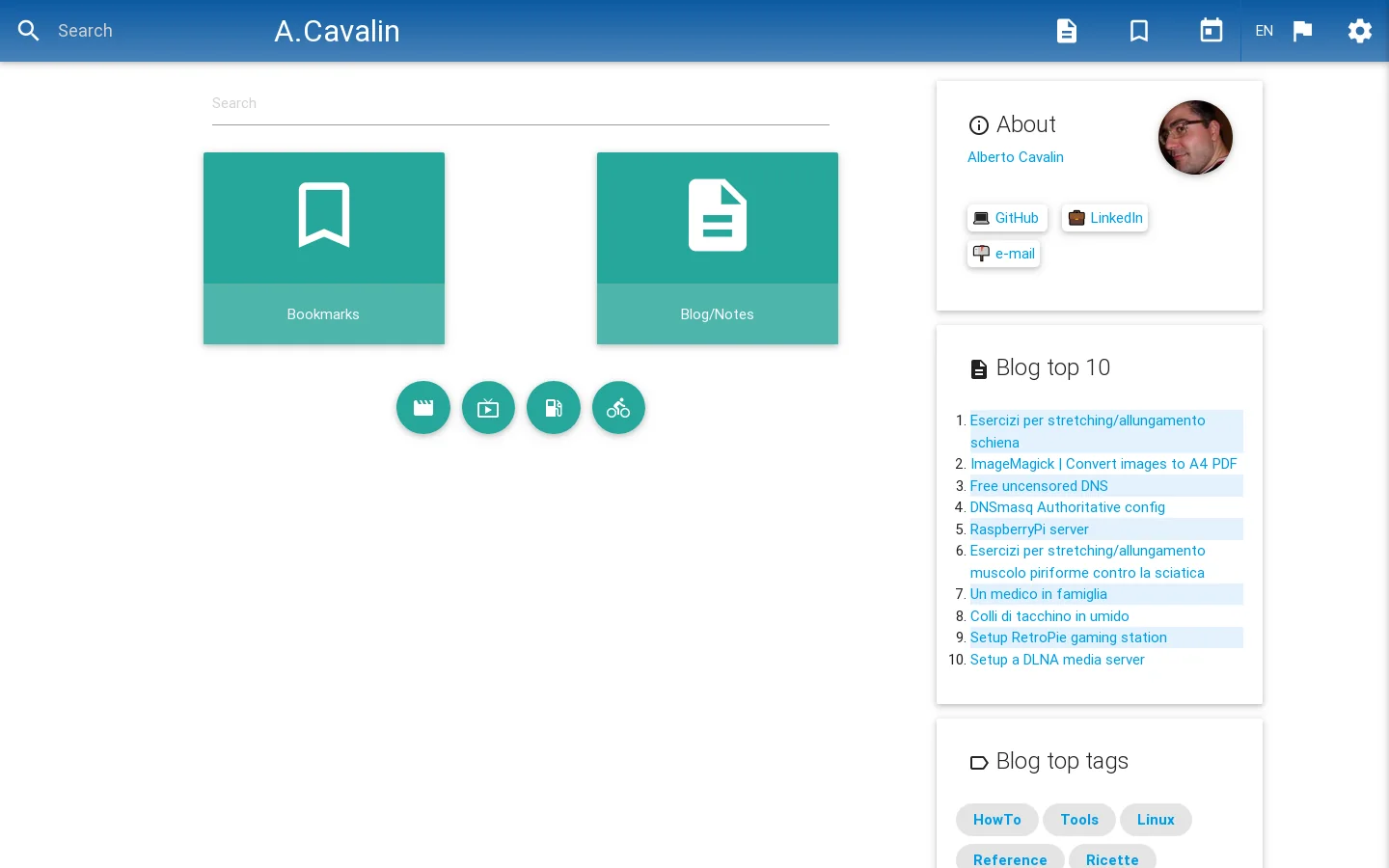Image resolution: width=1389 pixels, height=868 pixels.
Task: Open "ImageMagick | Convert images to A4 PDF" post
Action: tap(1103, 464)
